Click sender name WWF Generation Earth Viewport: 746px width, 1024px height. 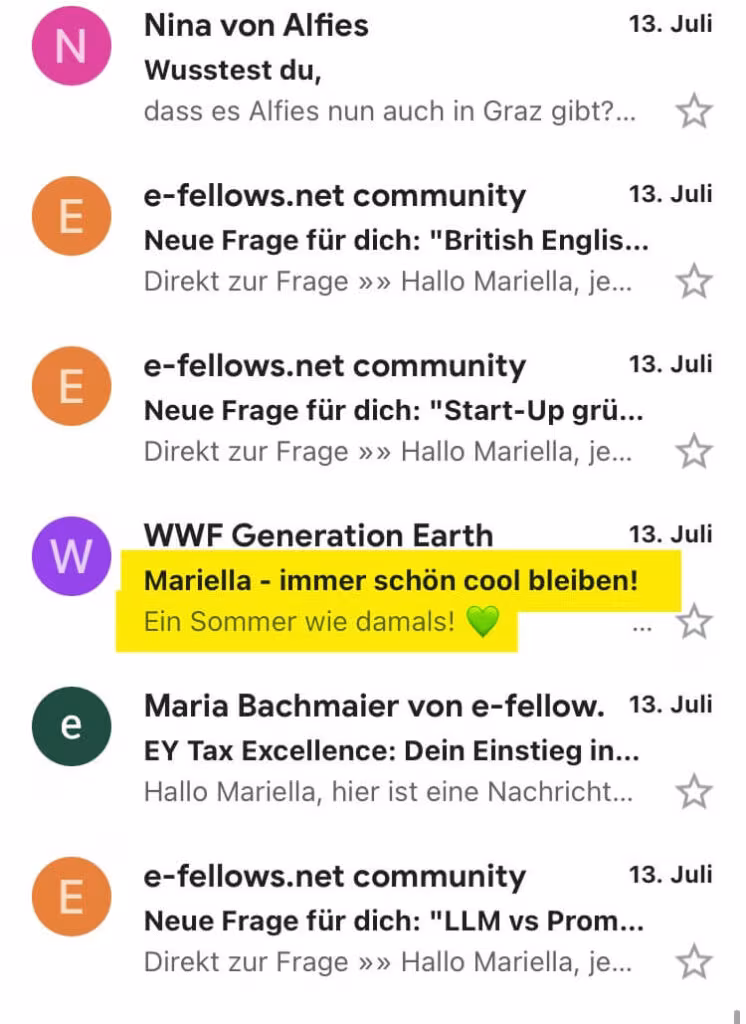[x=318, y=535]
